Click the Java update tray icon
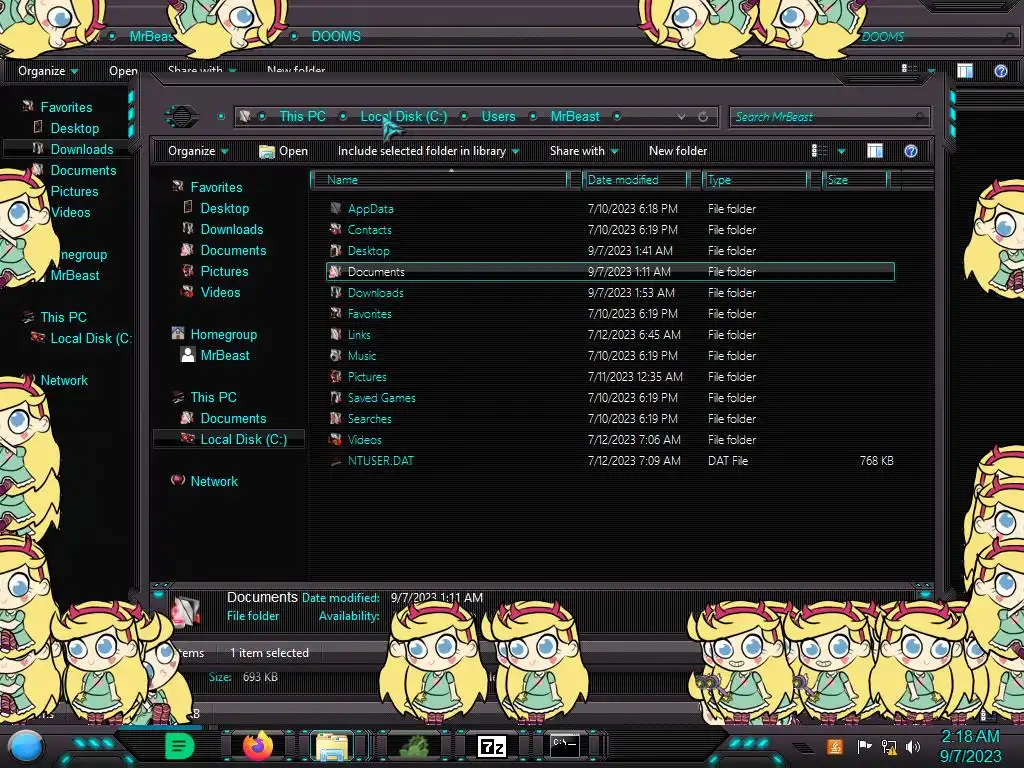Viewport: 1024px width, 768px height. (835, 746)
